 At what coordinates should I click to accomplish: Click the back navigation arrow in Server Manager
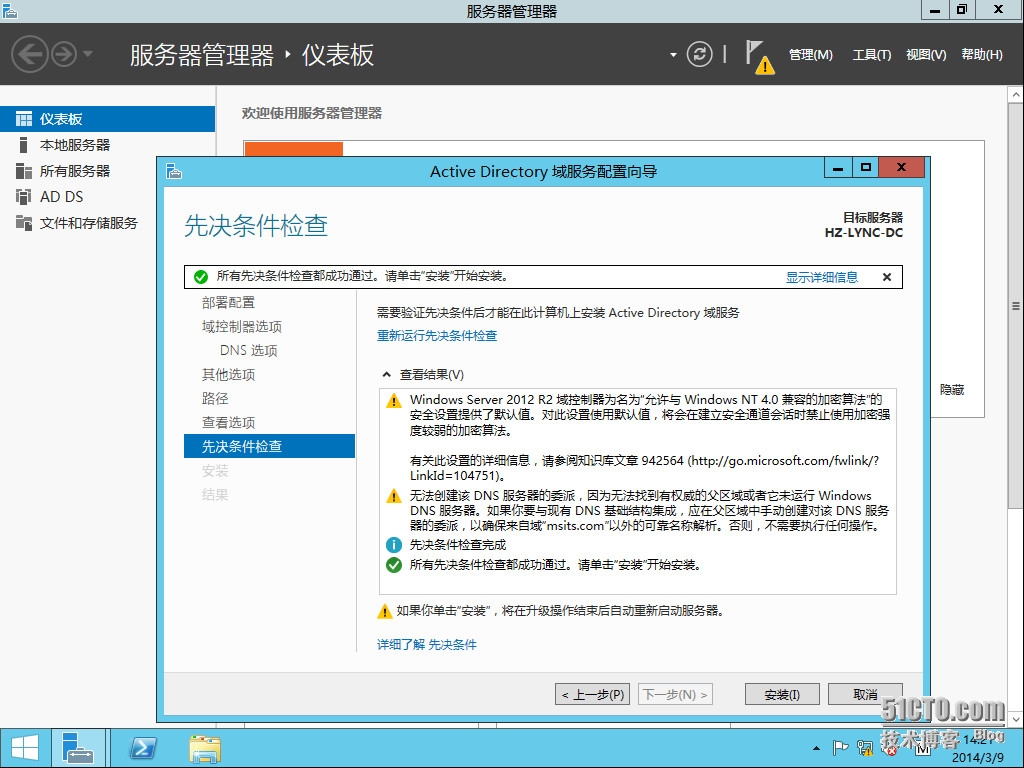[x=29, y=54]
